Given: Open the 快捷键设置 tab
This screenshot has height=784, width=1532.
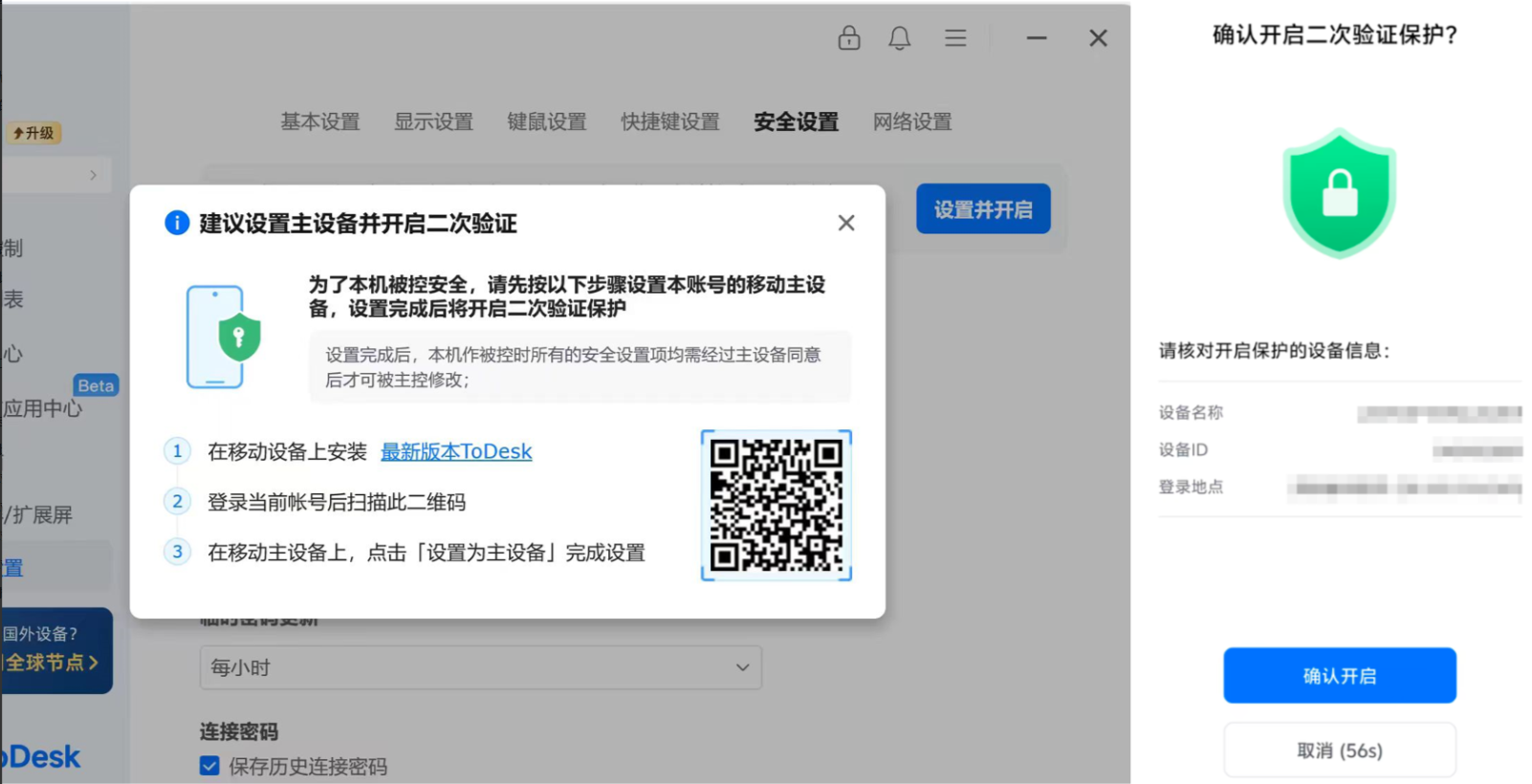Looking at the screenshot, I should pos(669,121).
